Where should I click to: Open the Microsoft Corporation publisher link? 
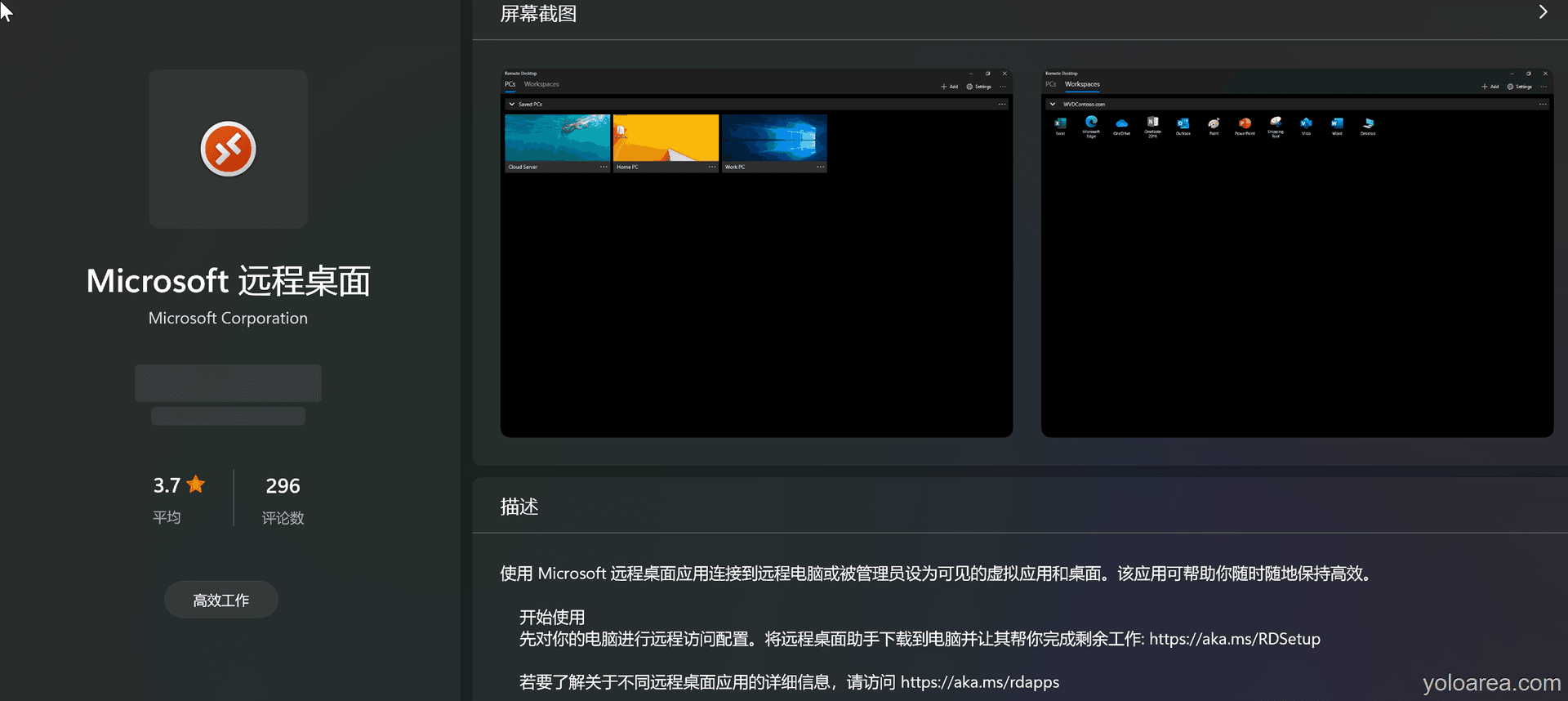(228, 318)
